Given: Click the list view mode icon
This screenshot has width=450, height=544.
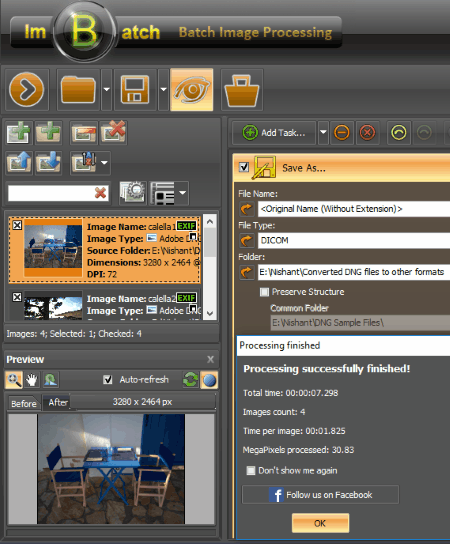Looking at the screenshot, I should pyautogui.click(x=162, y=193).
